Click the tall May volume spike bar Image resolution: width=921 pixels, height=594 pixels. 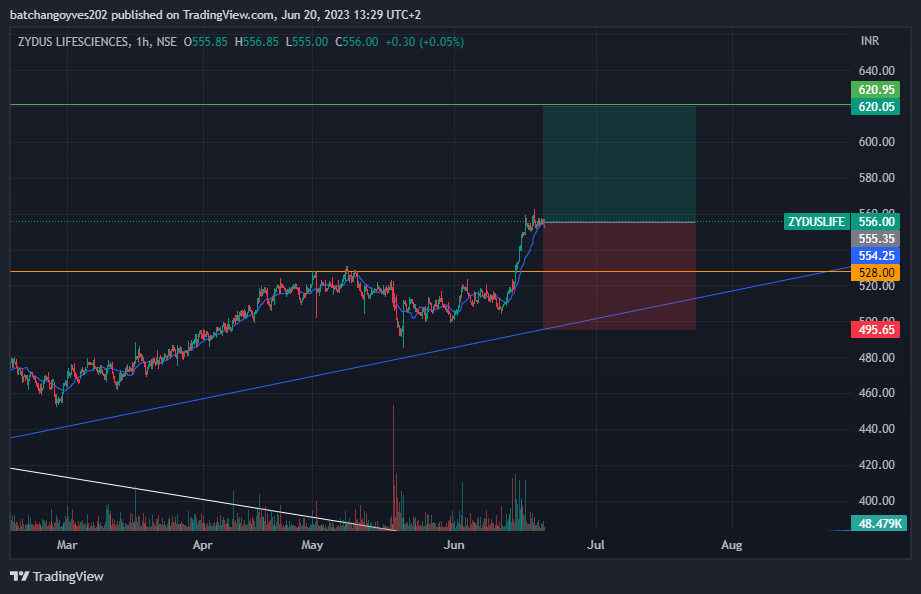point(394,468)
